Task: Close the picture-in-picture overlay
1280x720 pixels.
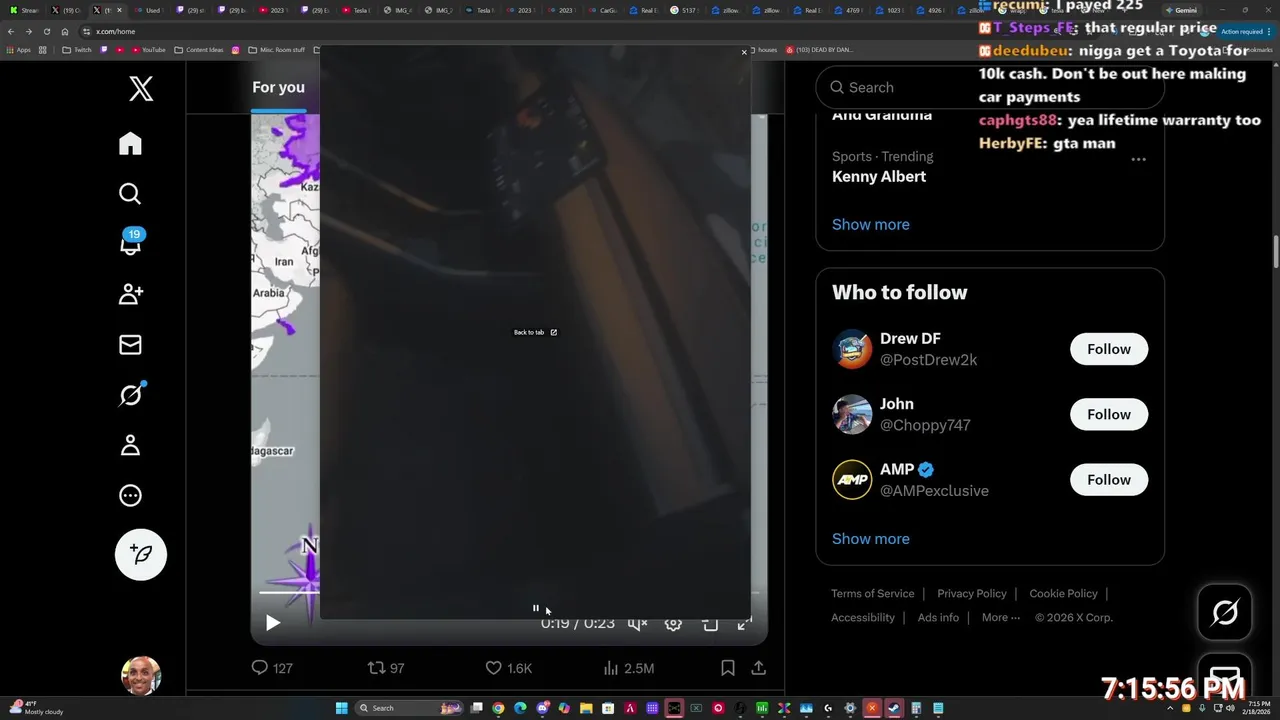Action: (x=744, y=52)
